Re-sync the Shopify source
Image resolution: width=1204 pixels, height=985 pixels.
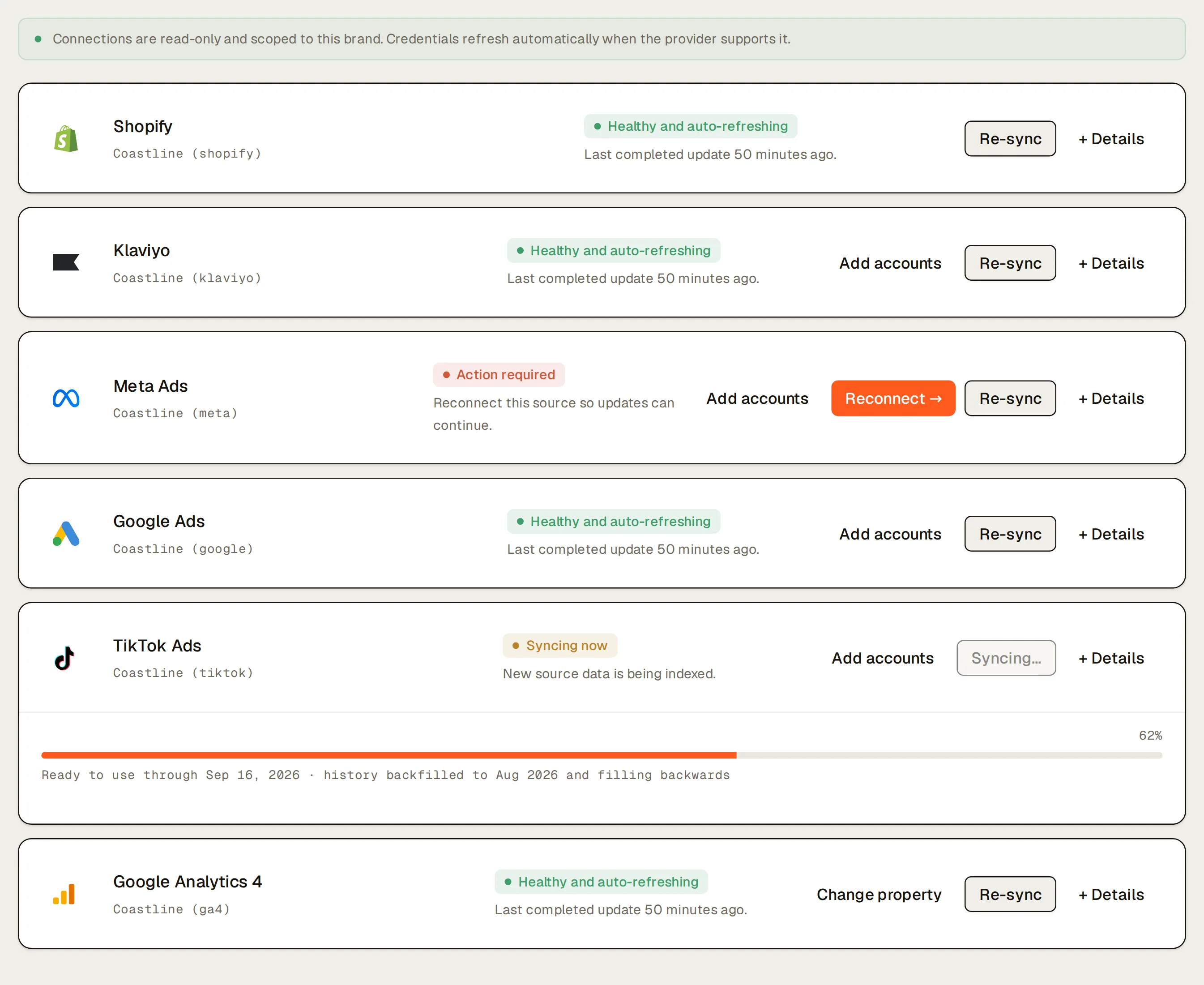pyautogui.click(x=1010, y=138)
